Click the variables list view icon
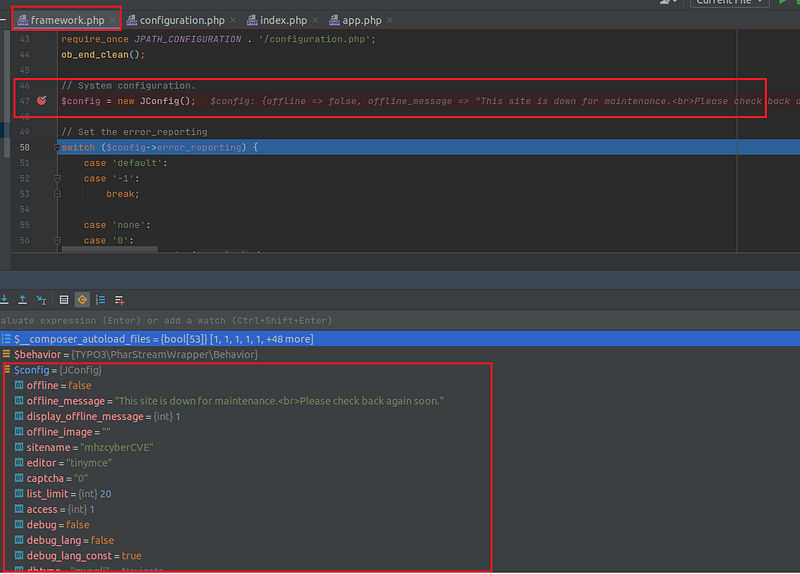Image resolution: width=800 pixels, height=574 pixels. (x=101, y=299)
